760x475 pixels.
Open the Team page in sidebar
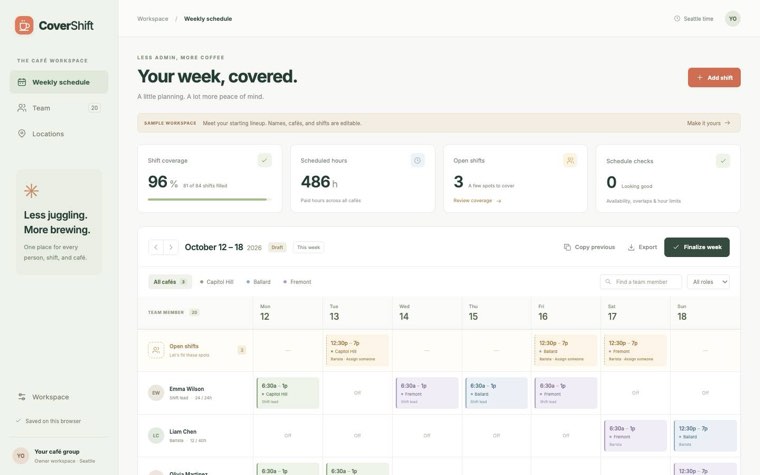point(59,108)
